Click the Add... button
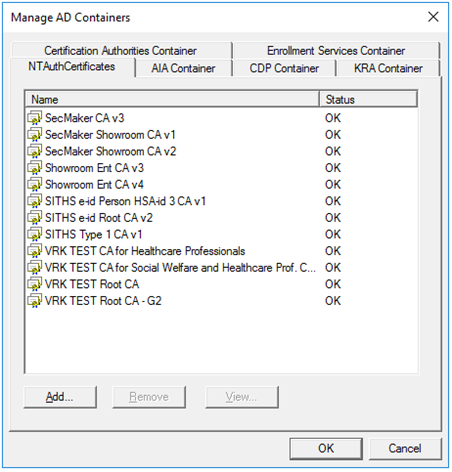The width and height of the screenshot is (452, 472). pyautogui.click(x=60, y=397)
